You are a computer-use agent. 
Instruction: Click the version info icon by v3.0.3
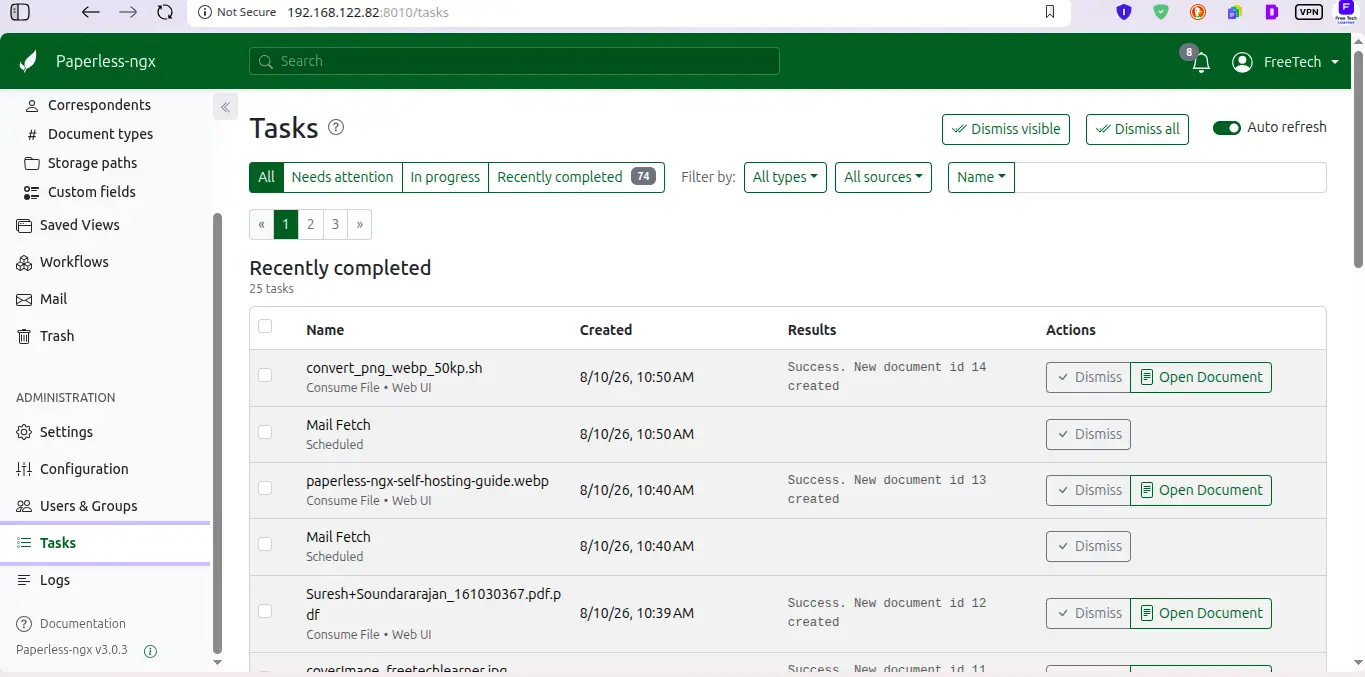[x=150, y=651]
